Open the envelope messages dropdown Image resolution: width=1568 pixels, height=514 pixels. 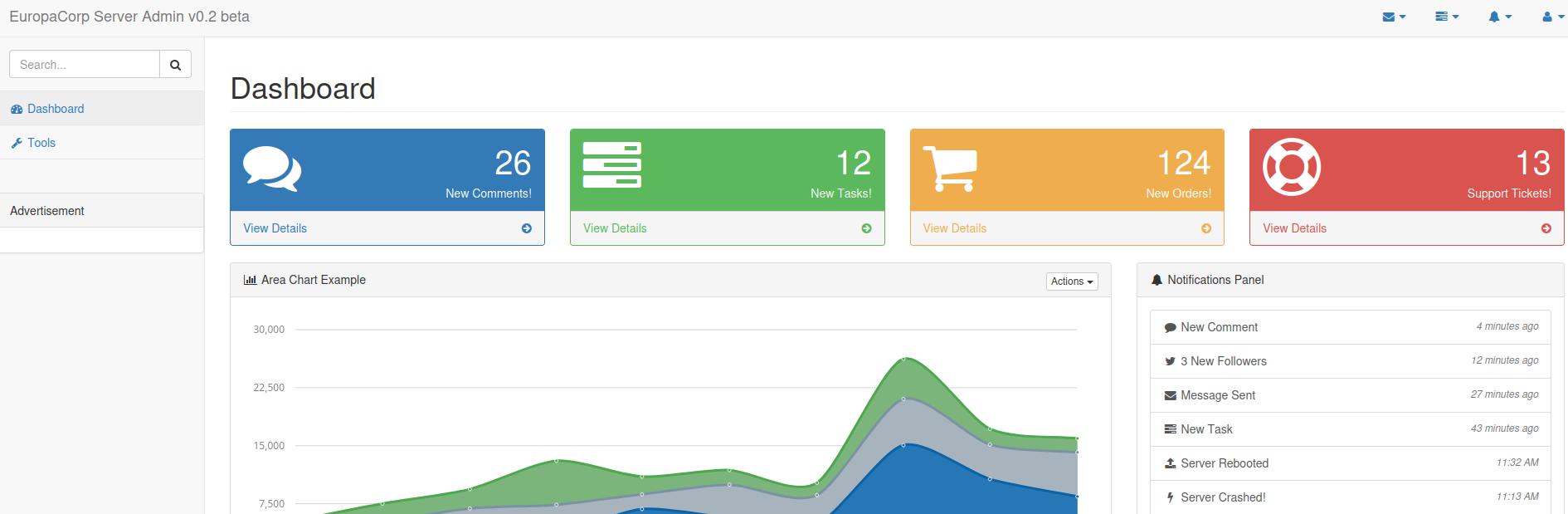pyautogui.click(x=1394, y=17)
